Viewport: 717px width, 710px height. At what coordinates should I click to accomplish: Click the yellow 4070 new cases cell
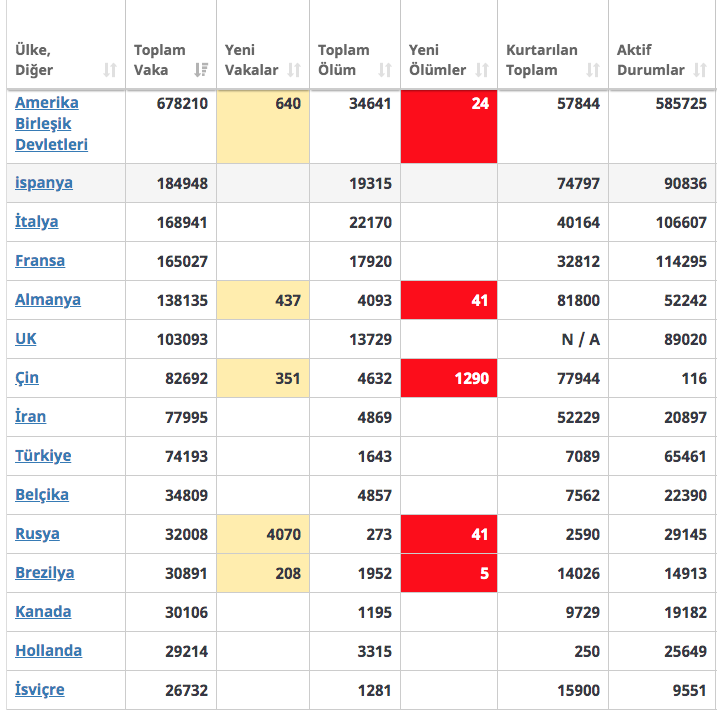[263, 534]
